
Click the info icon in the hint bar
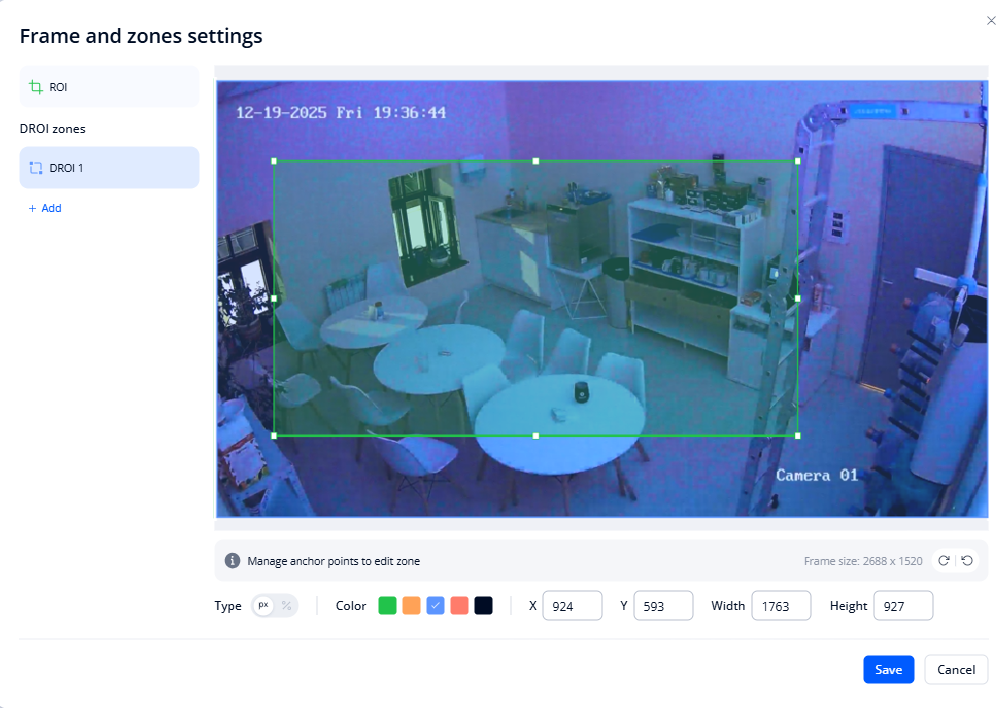(231, 560)
